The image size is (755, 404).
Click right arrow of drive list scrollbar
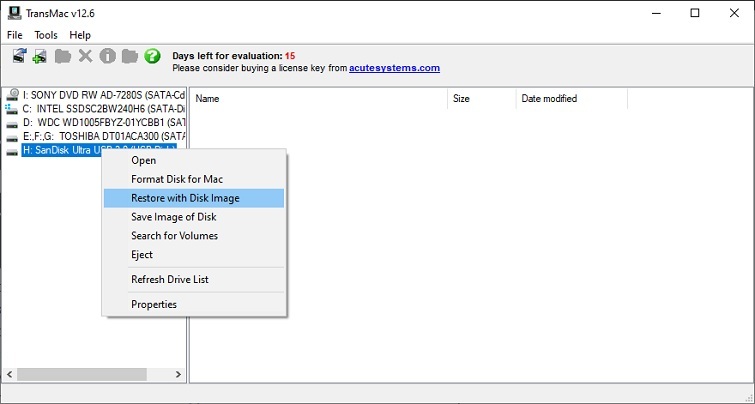[x=178, y=374]
